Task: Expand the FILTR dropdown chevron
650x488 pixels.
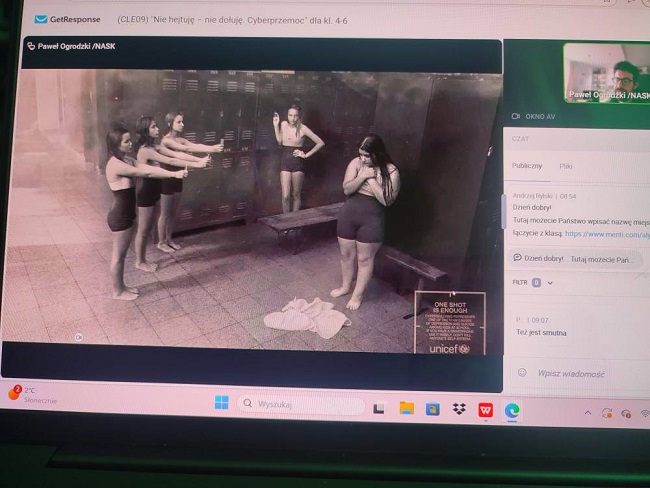Action: 550,283
